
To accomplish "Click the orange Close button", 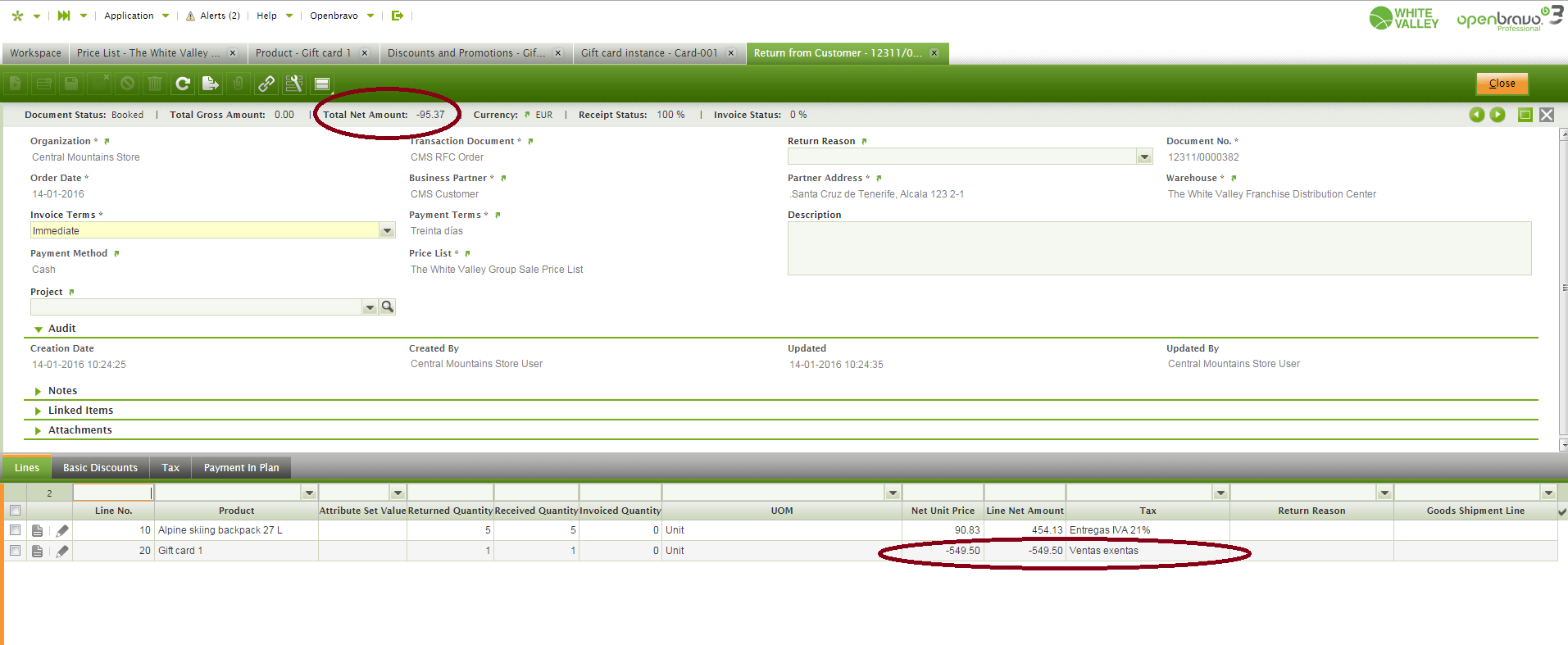I will click(1502, 84).
